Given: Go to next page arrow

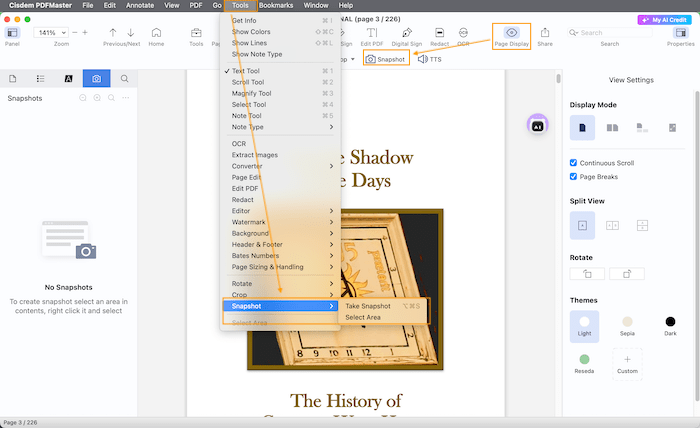Looking at the screenshot, I should [x=130, y=33].
